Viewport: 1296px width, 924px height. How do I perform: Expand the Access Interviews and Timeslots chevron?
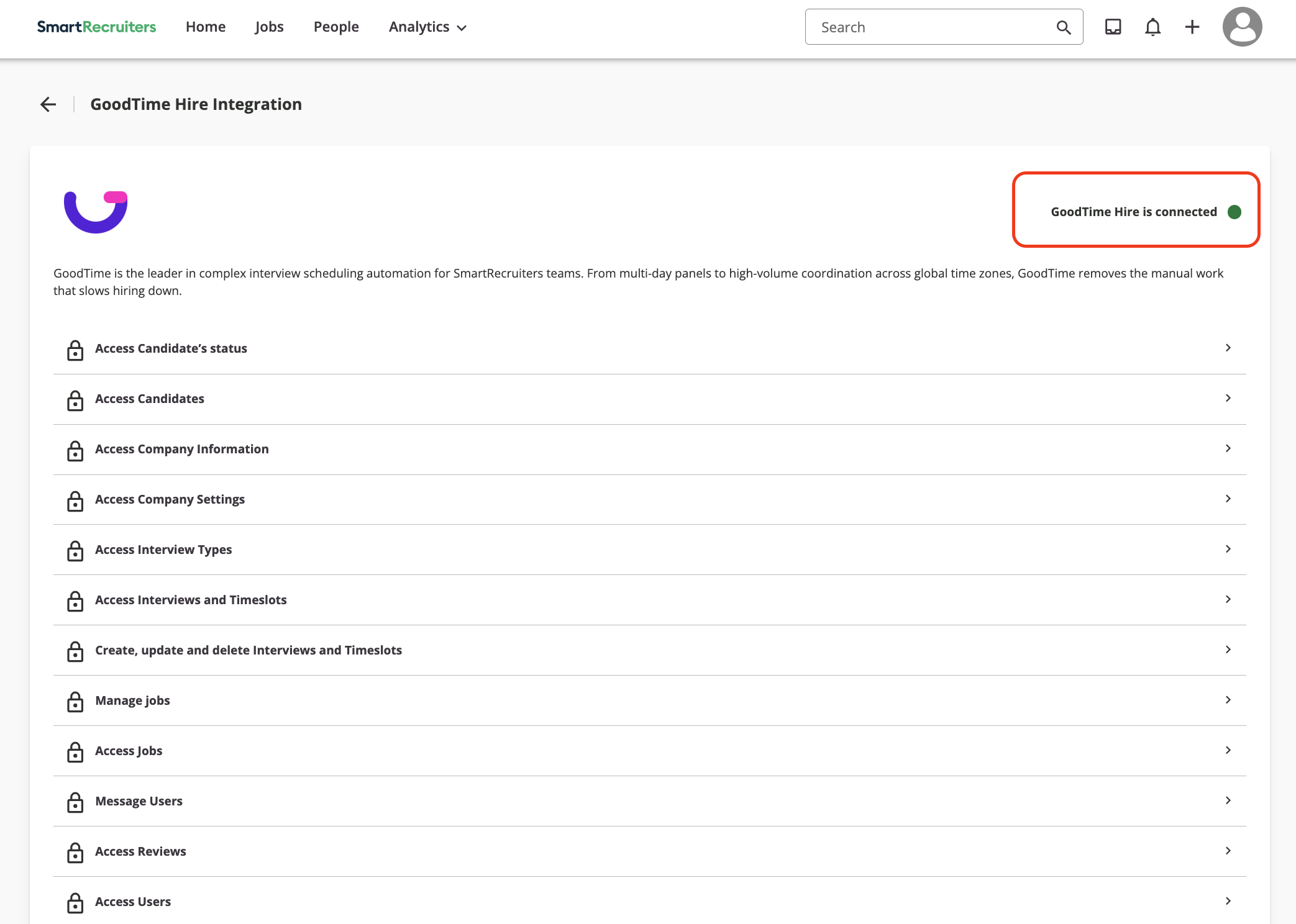(1228, 599)
